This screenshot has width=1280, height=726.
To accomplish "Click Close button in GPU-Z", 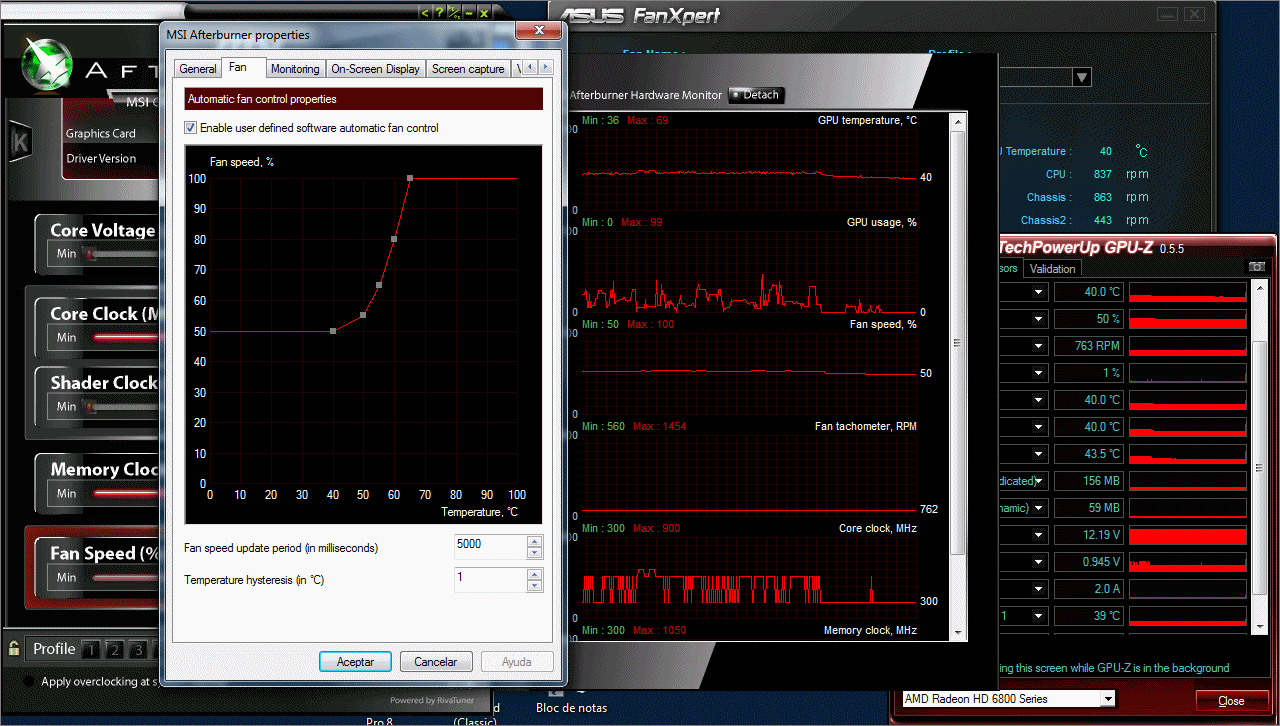I will pyautogui.click(x=1231, y=701).
